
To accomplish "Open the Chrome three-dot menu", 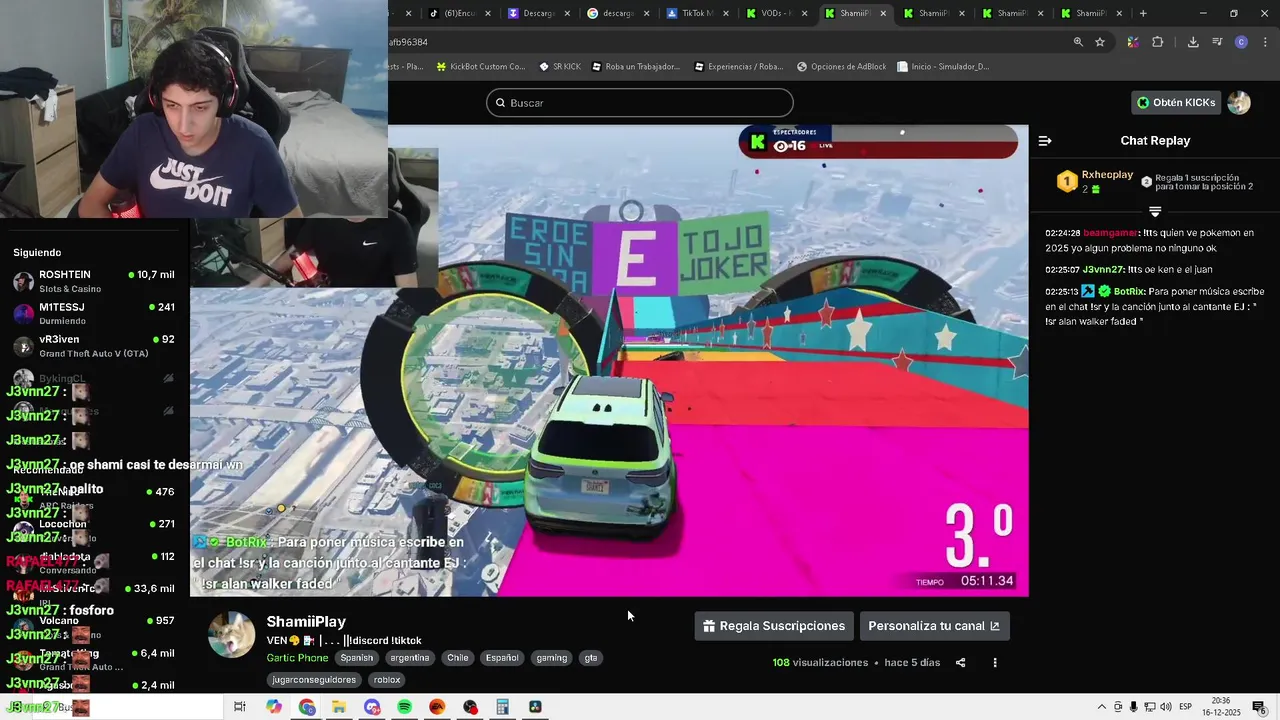I will click(x=1263, y=42).
